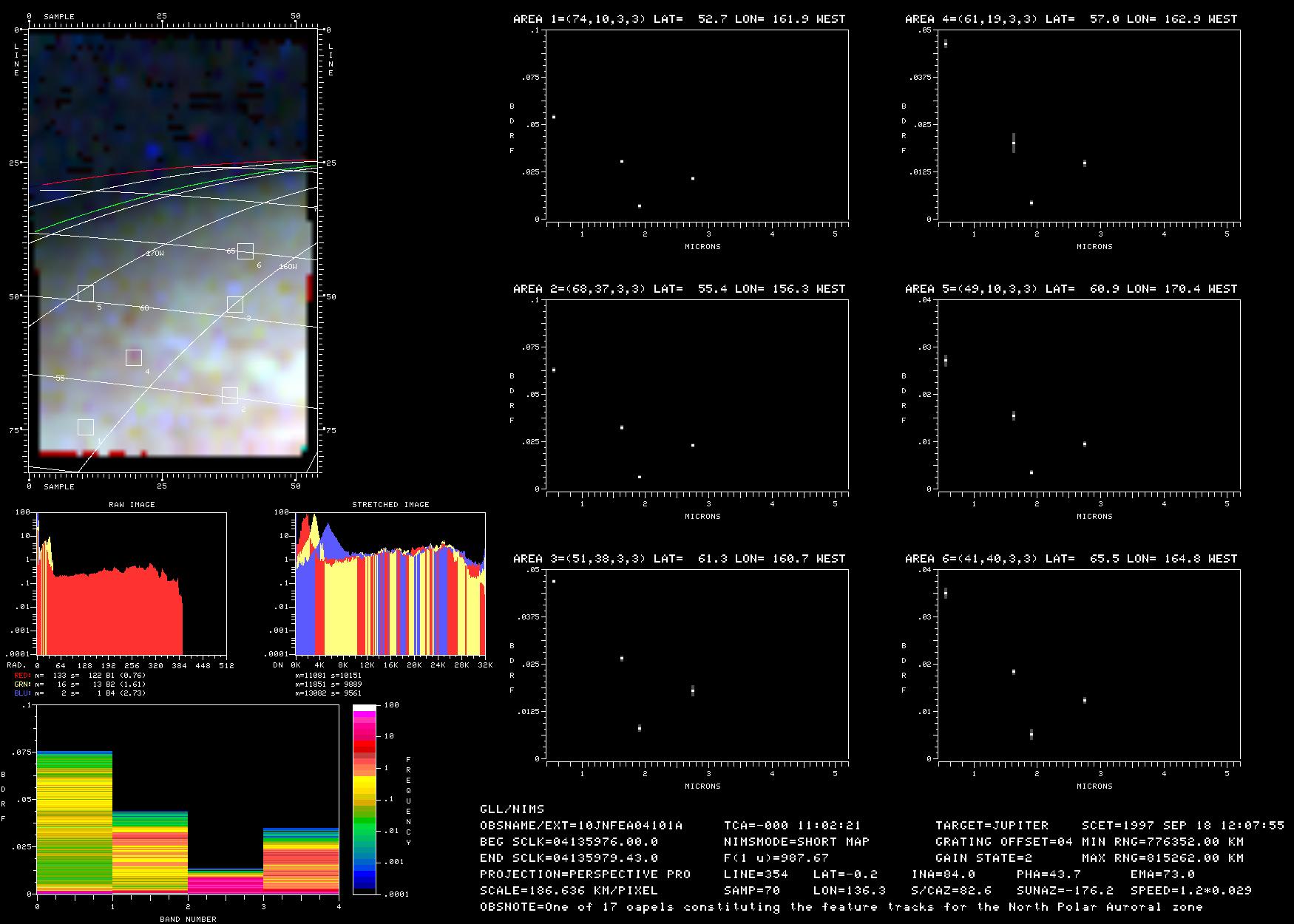This screenshot has width=1294, height=924.
Task: Click the Area 1 square marker on the image
Action: click(86, 427)
